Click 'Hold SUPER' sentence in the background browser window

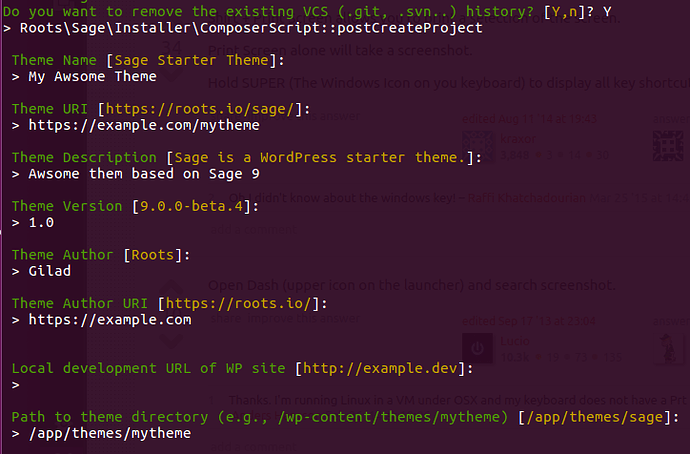click(x=449, y=83)
